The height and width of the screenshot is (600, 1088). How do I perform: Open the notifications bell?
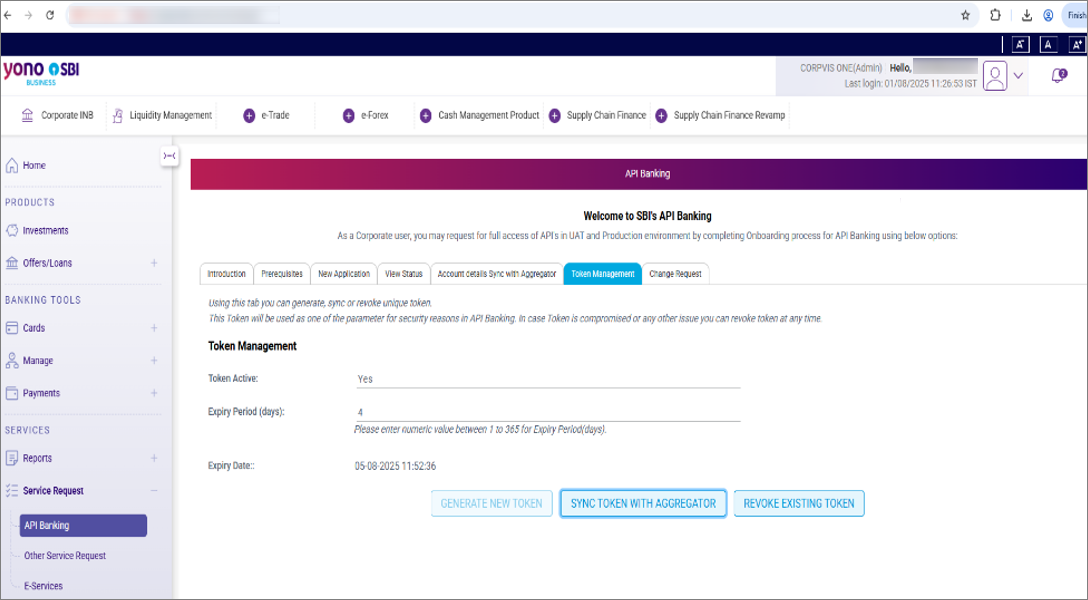1058,76
